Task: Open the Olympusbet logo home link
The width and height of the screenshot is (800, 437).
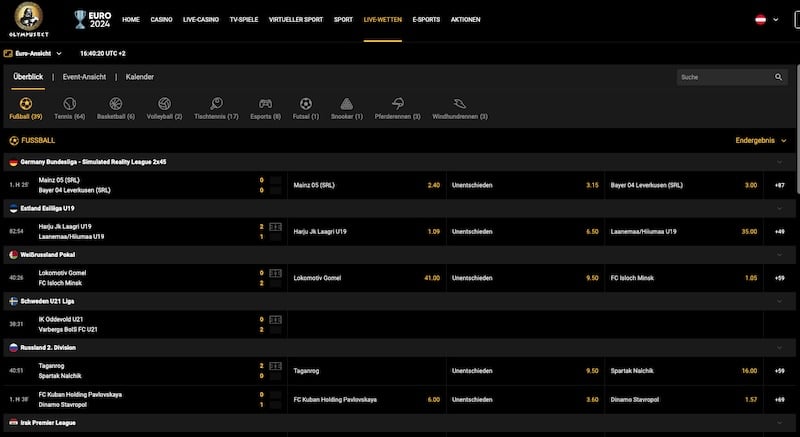Action: (29, 19)
